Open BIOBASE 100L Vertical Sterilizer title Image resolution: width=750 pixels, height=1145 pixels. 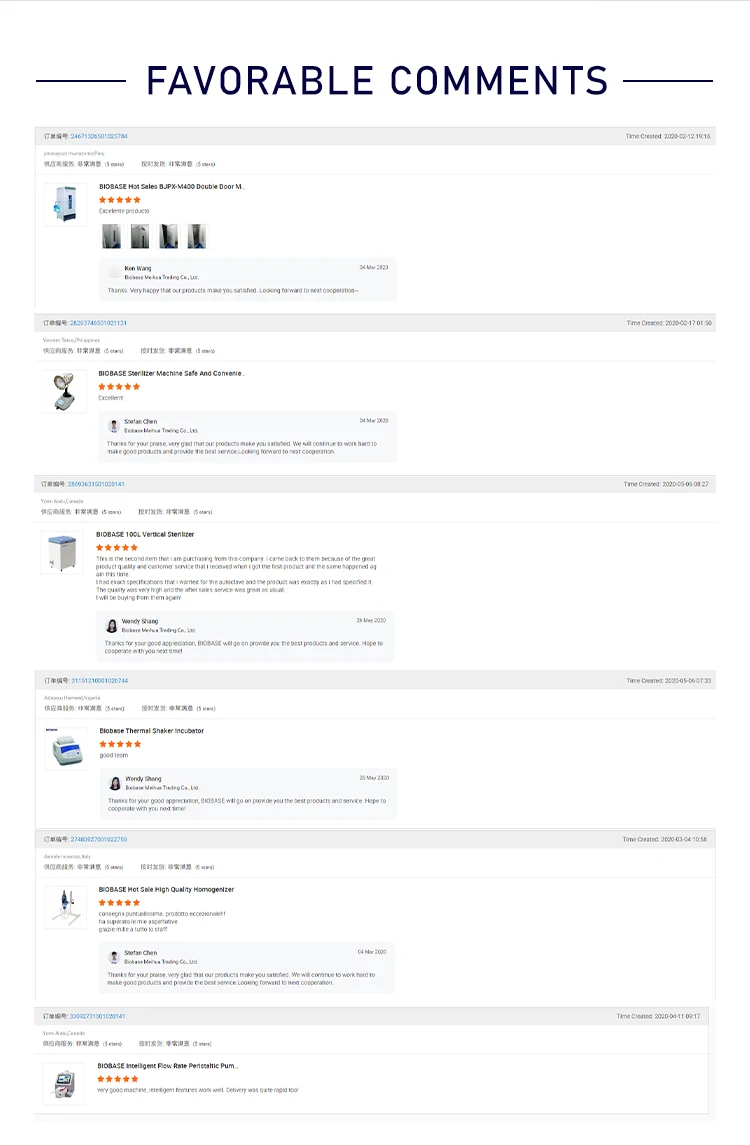click(x=145, y=535)
